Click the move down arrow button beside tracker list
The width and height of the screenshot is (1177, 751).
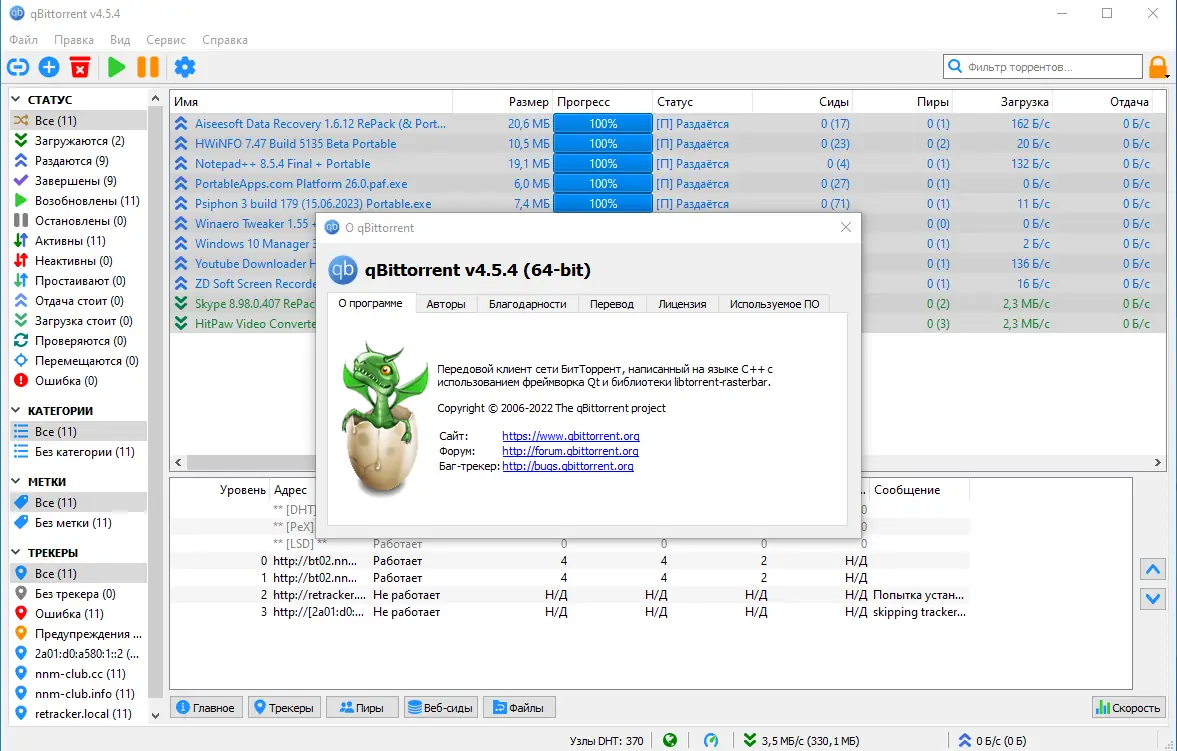[x=1153, y=599]
